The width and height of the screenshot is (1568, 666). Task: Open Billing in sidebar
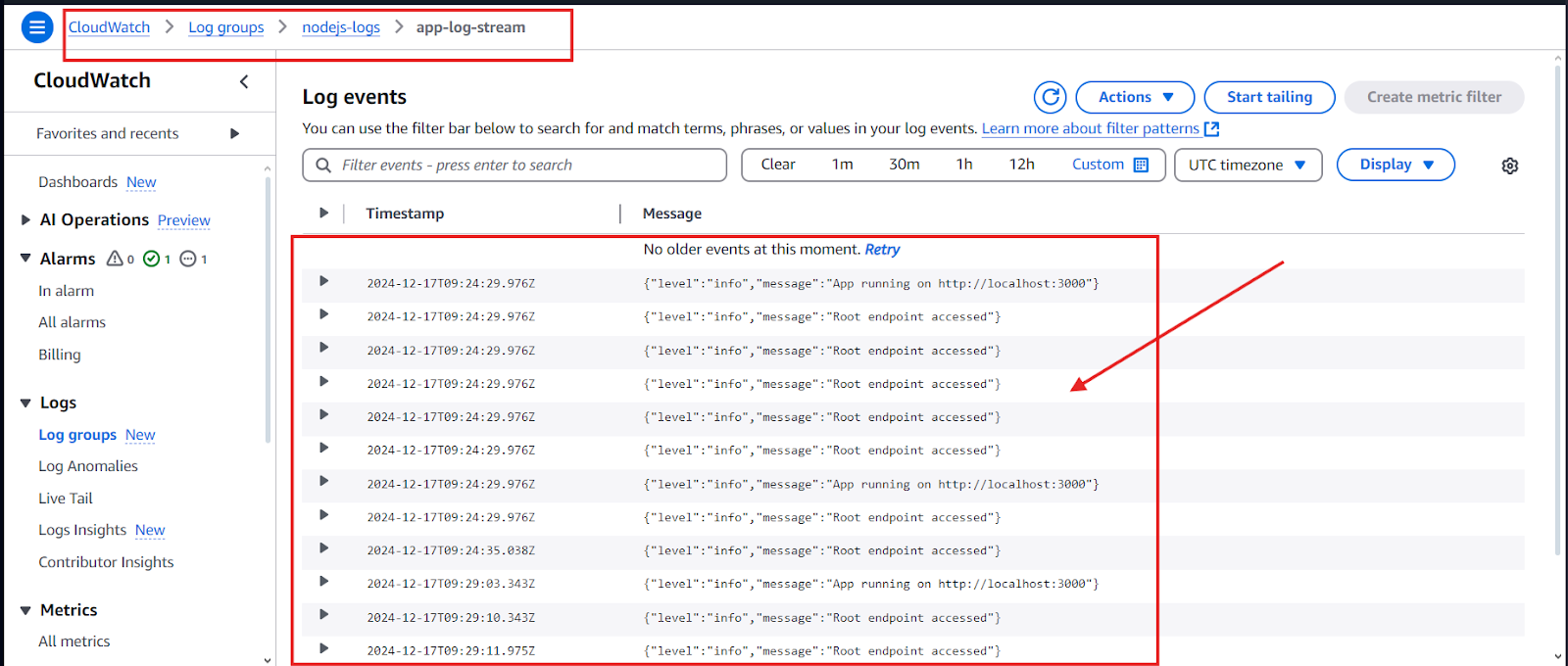(x=60, y=355)
